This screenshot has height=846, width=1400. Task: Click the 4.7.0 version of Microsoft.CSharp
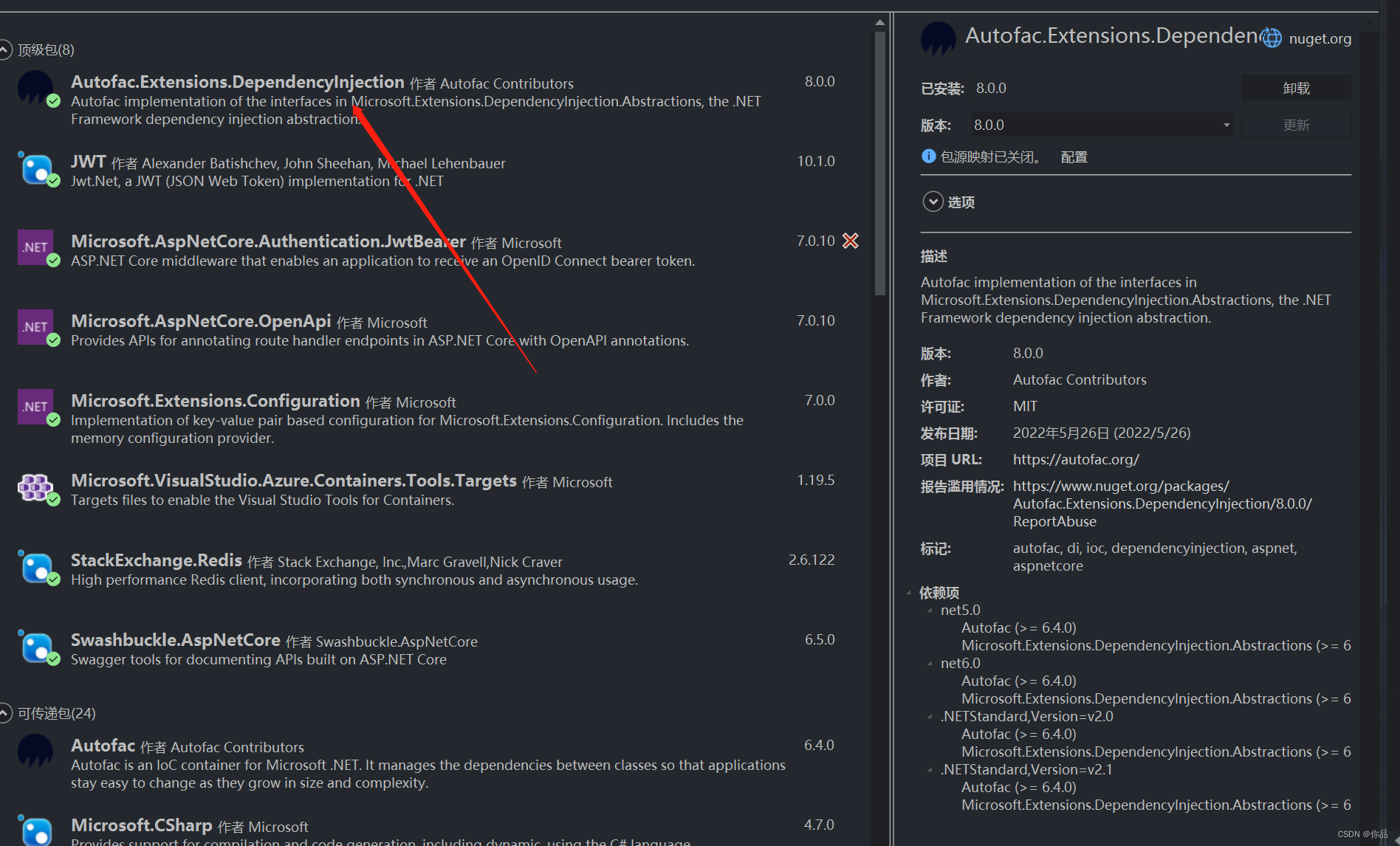(819, 825)
